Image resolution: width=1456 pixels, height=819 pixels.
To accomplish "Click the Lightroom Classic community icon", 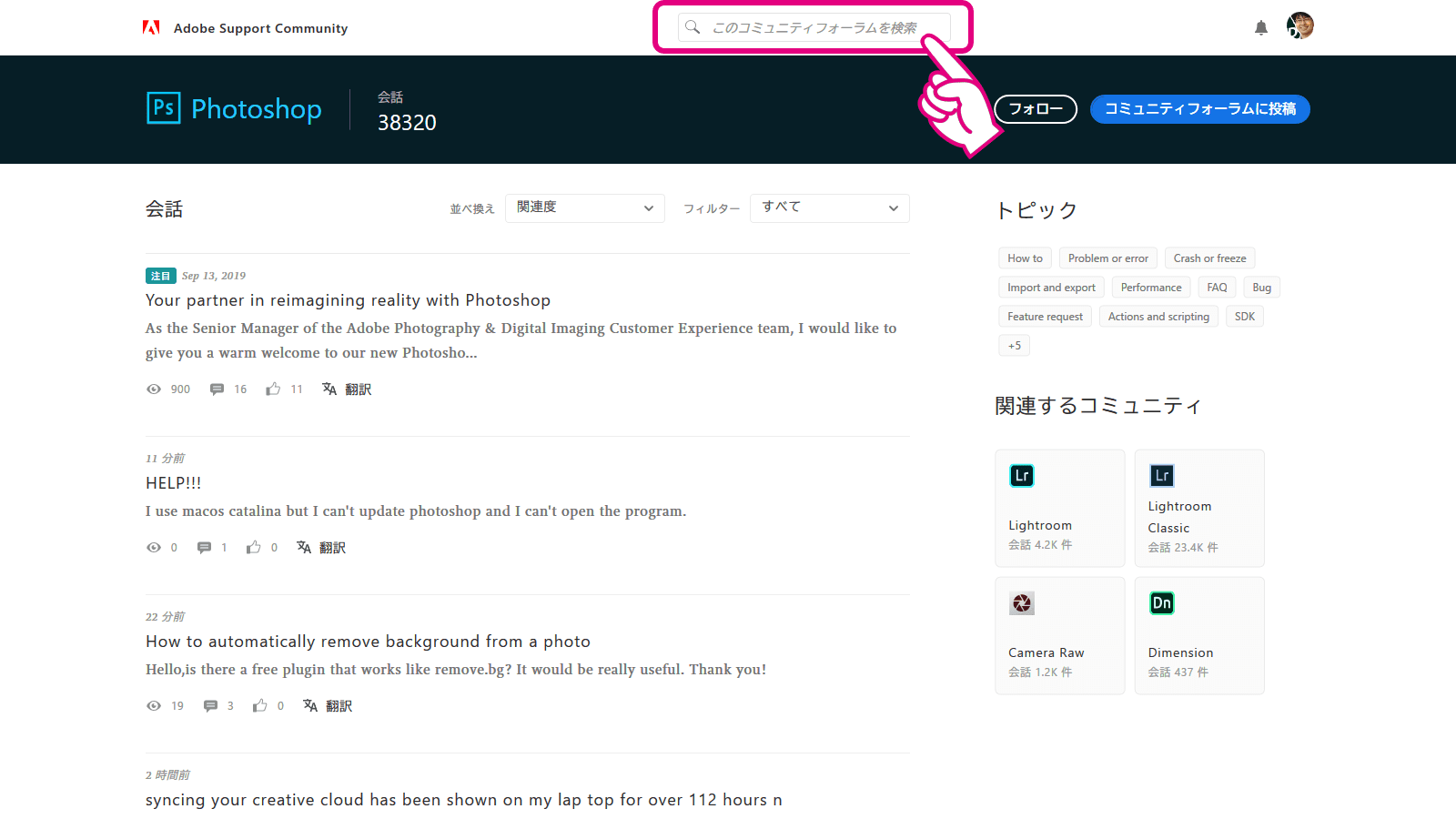I will click(1162, 476).
